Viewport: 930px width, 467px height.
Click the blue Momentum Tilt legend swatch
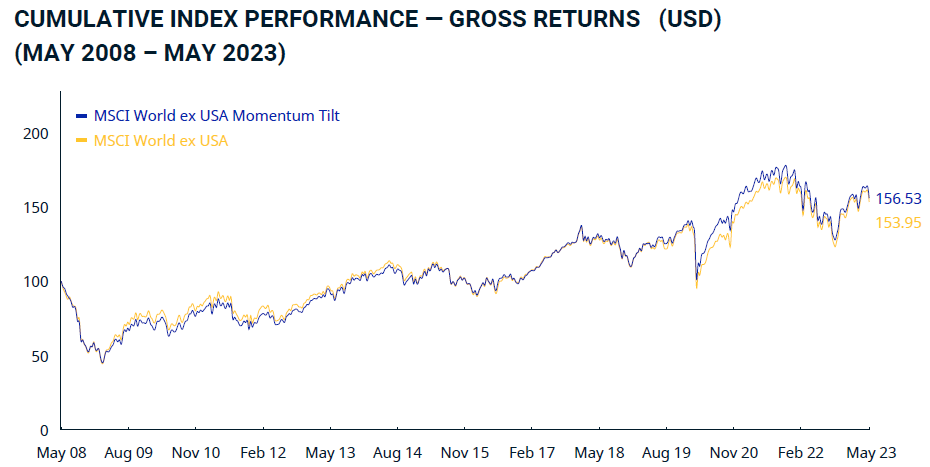pyautogui.click(x=83, y=116)
